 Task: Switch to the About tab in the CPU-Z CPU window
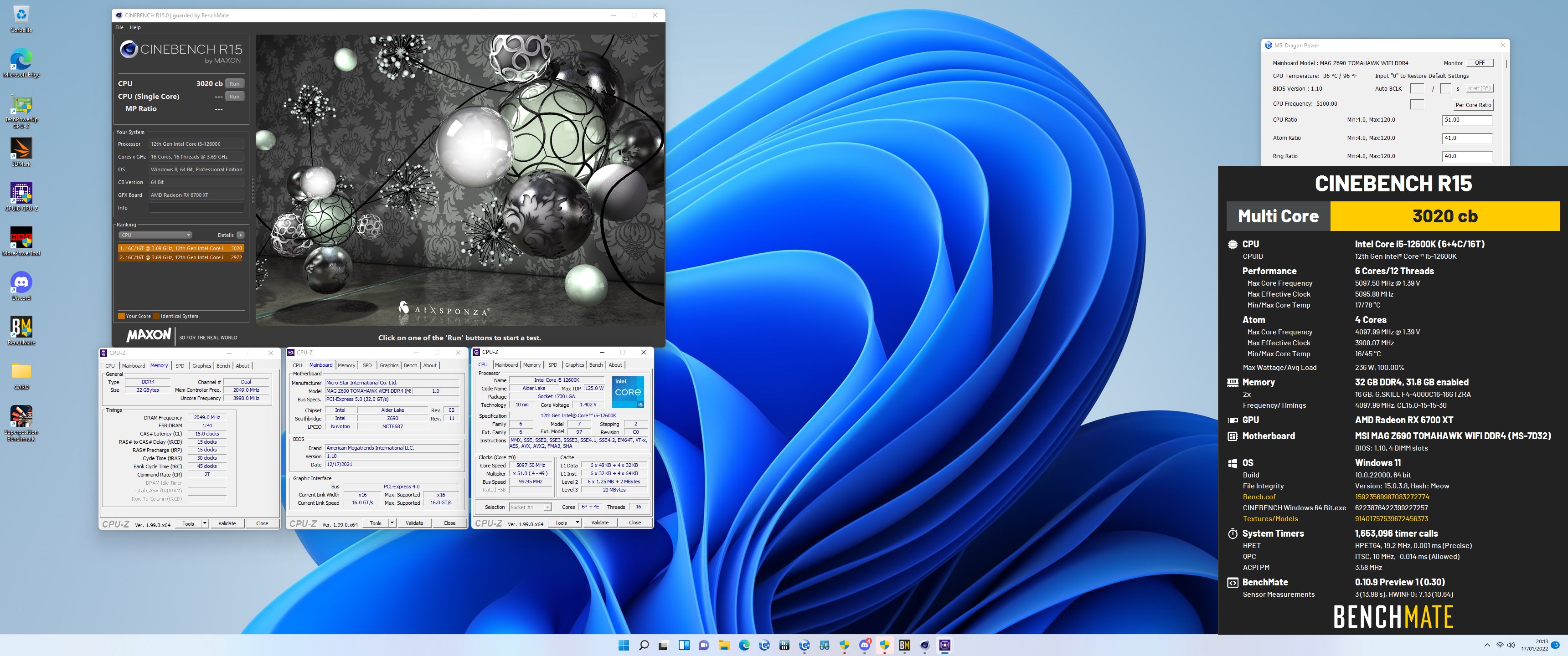point(615,365)
